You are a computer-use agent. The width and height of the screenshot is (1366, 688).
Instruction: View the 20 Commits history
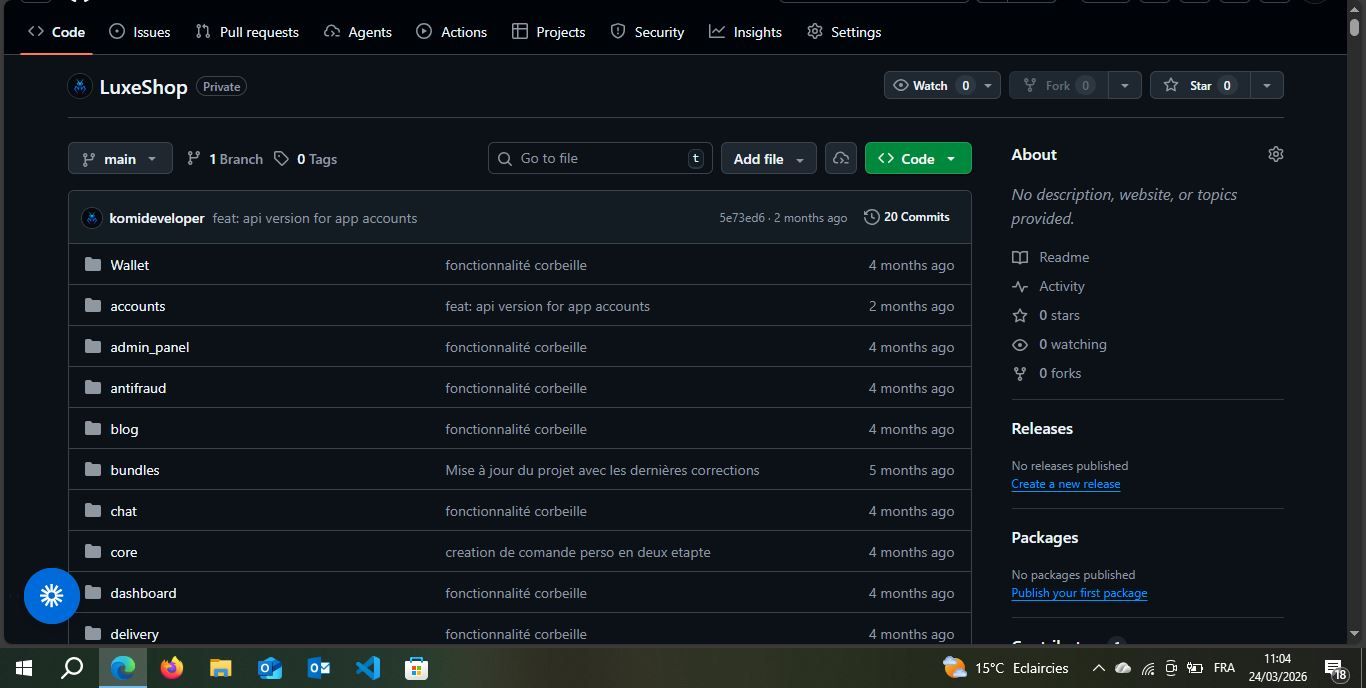point(906,217)
